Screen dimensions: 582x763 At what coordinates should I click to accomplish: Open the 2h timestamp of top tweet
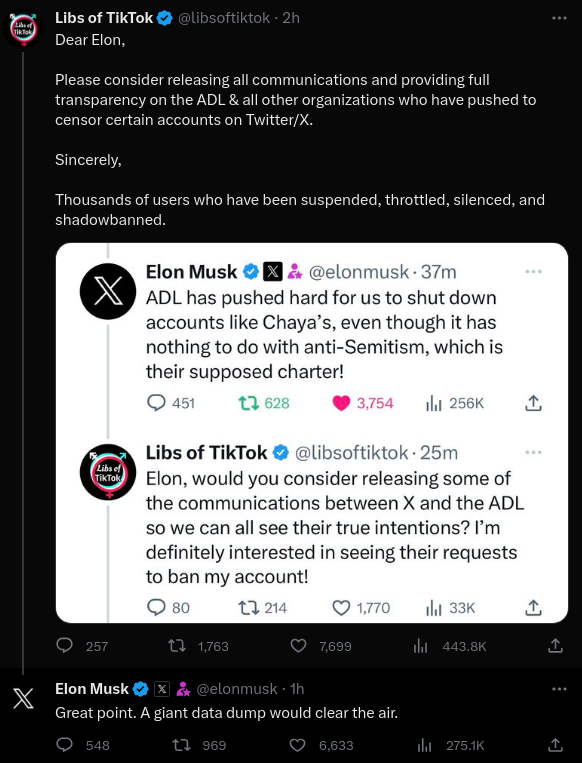[x=291, y=18]
